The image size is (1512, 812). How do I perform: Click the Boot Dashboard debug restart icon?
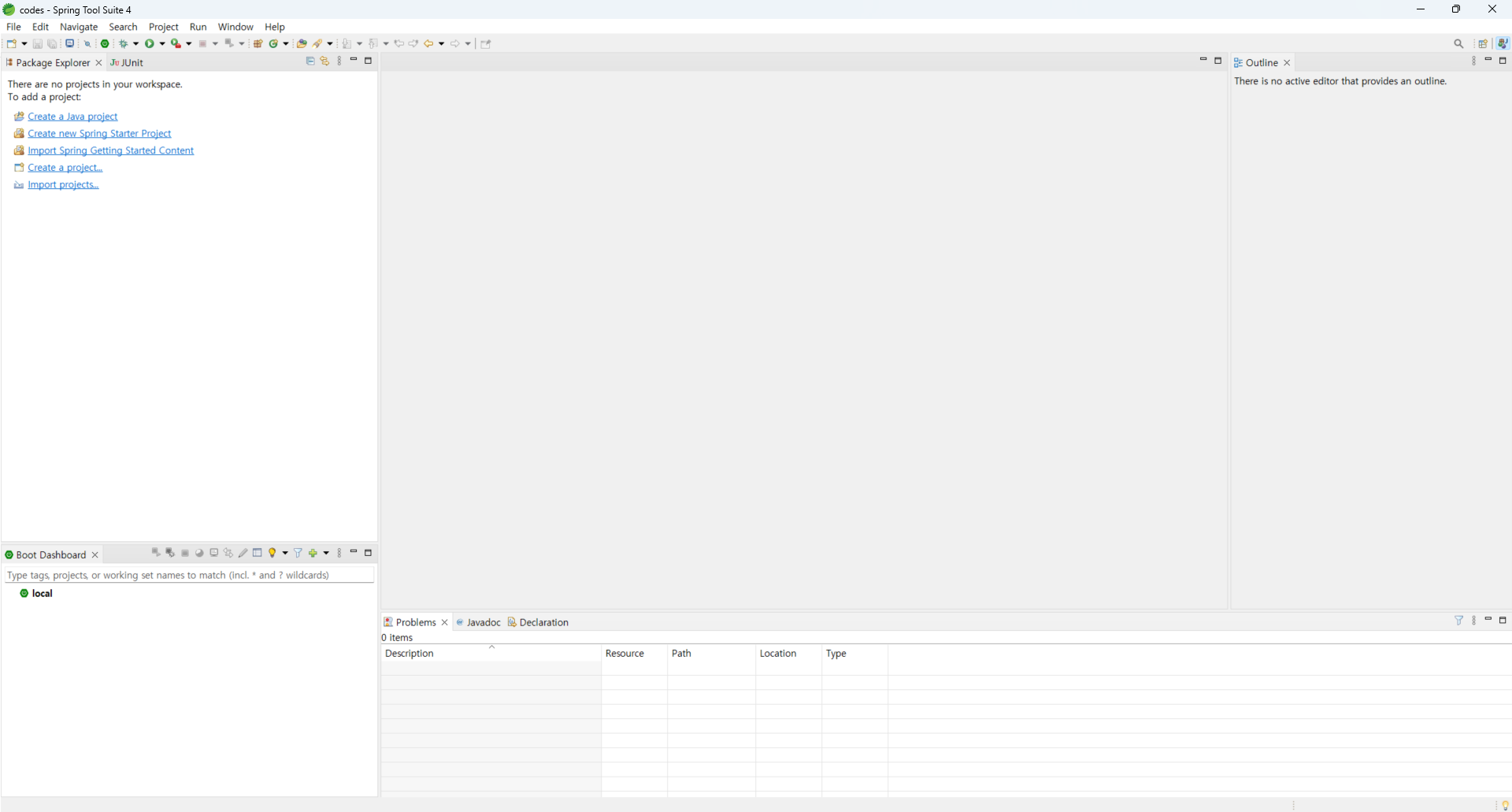coord(170,553)
